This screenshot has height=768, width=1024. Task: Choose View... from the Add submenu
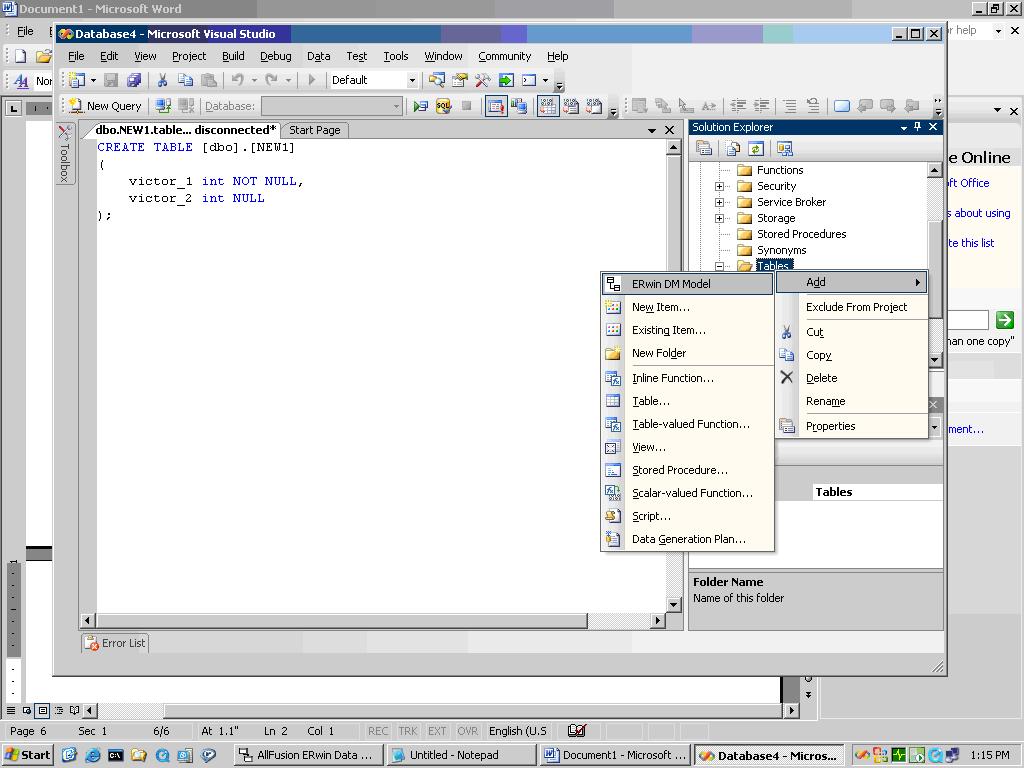(x=687, y=447)
